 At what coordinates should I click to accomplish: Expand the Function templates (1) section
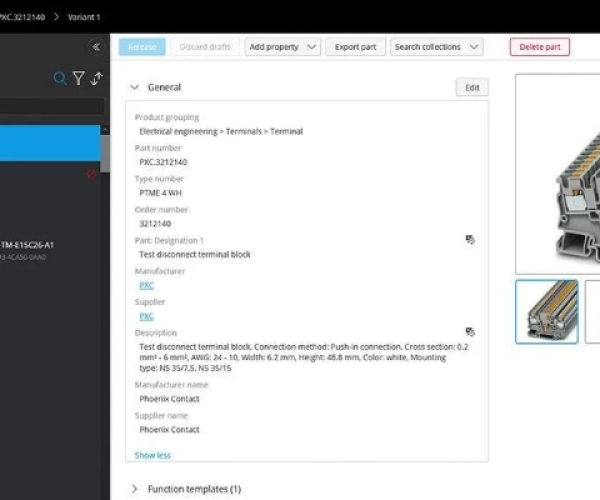tap(135, 489)
